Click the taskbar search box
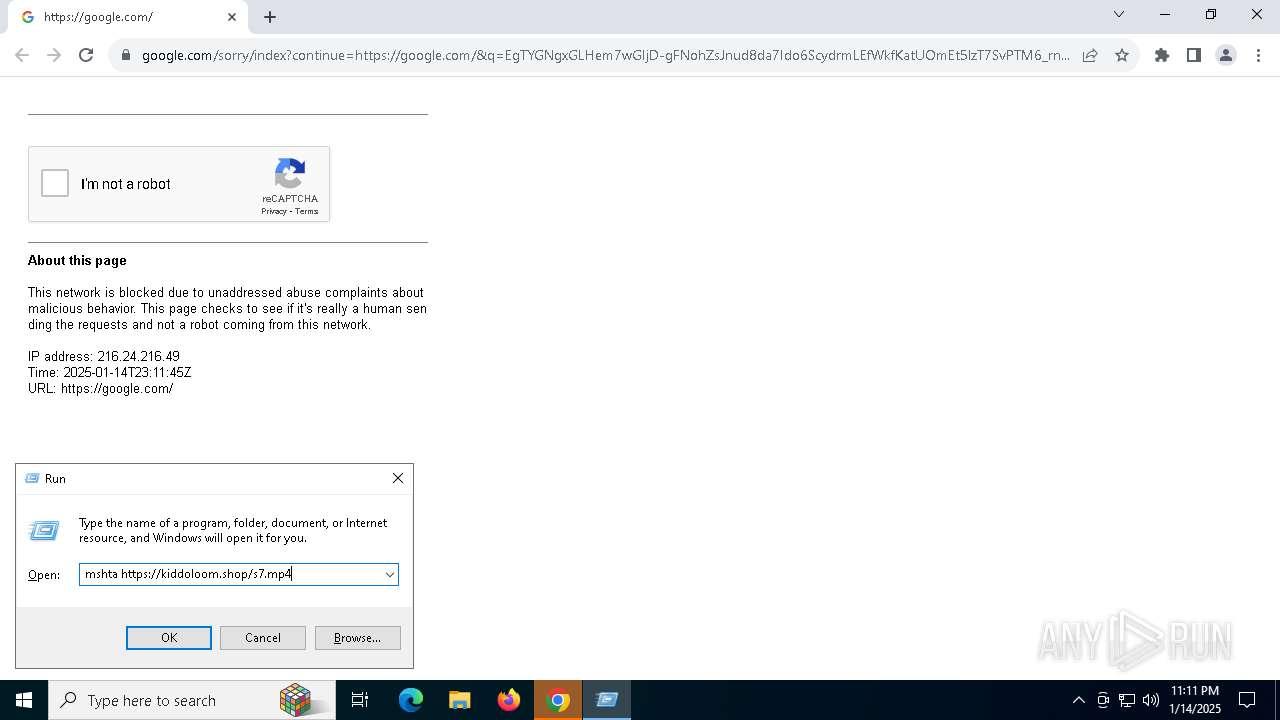The width and height of the screenshot is (1280, 720). click(x=191, y=700)
